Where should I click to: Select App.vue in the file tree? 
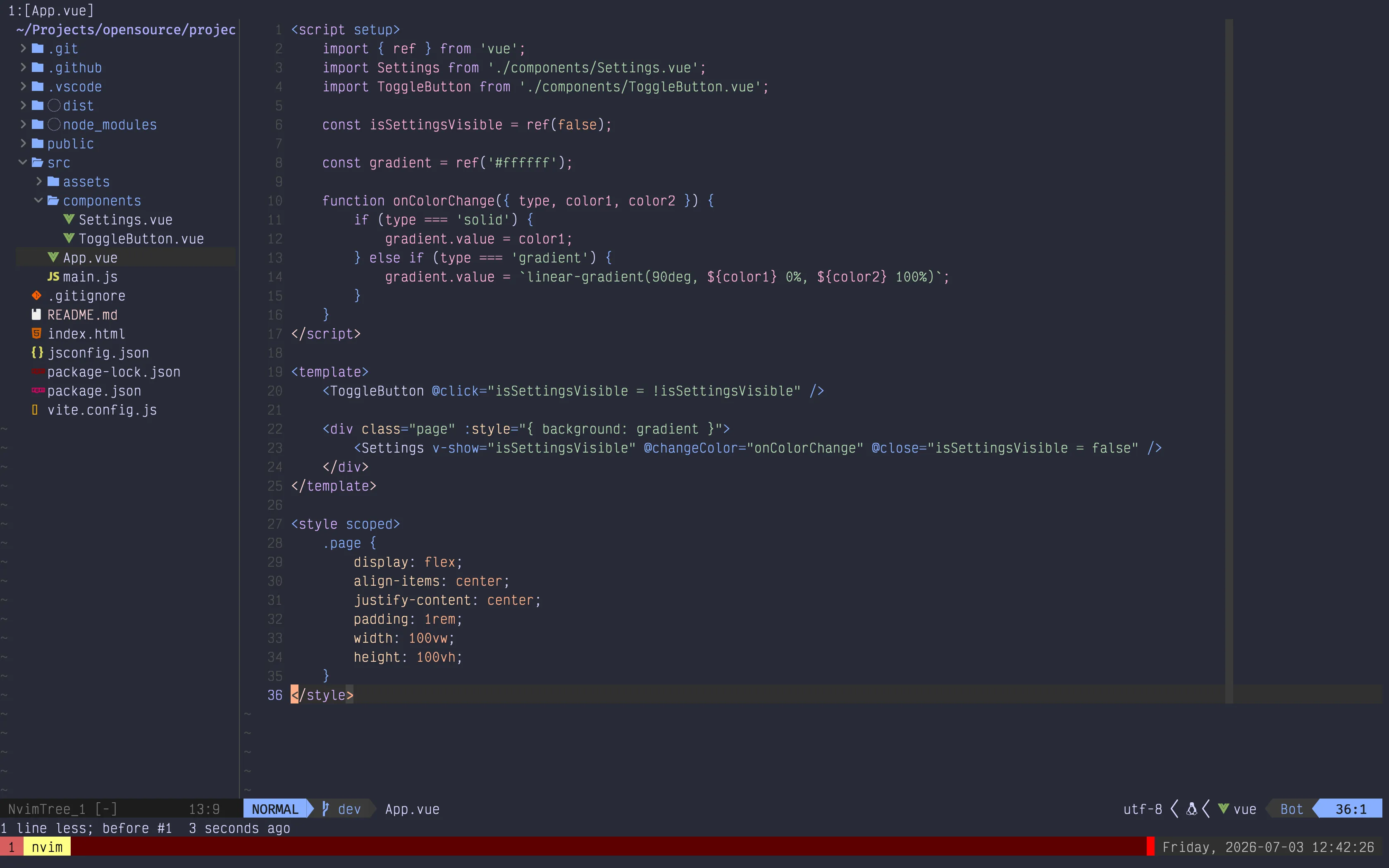[x=90, y=257]
